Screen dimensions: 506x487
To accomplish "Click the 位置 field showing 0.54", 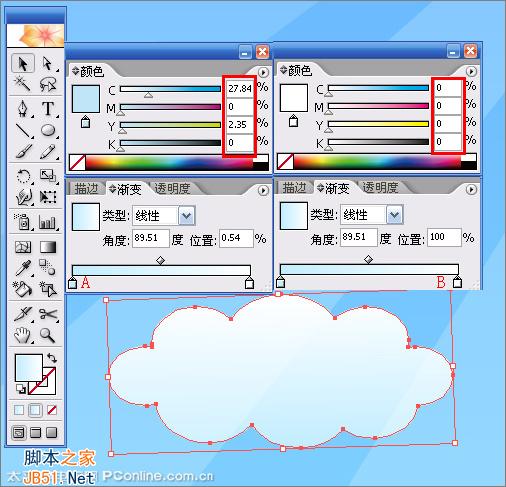I will (236, 238).
